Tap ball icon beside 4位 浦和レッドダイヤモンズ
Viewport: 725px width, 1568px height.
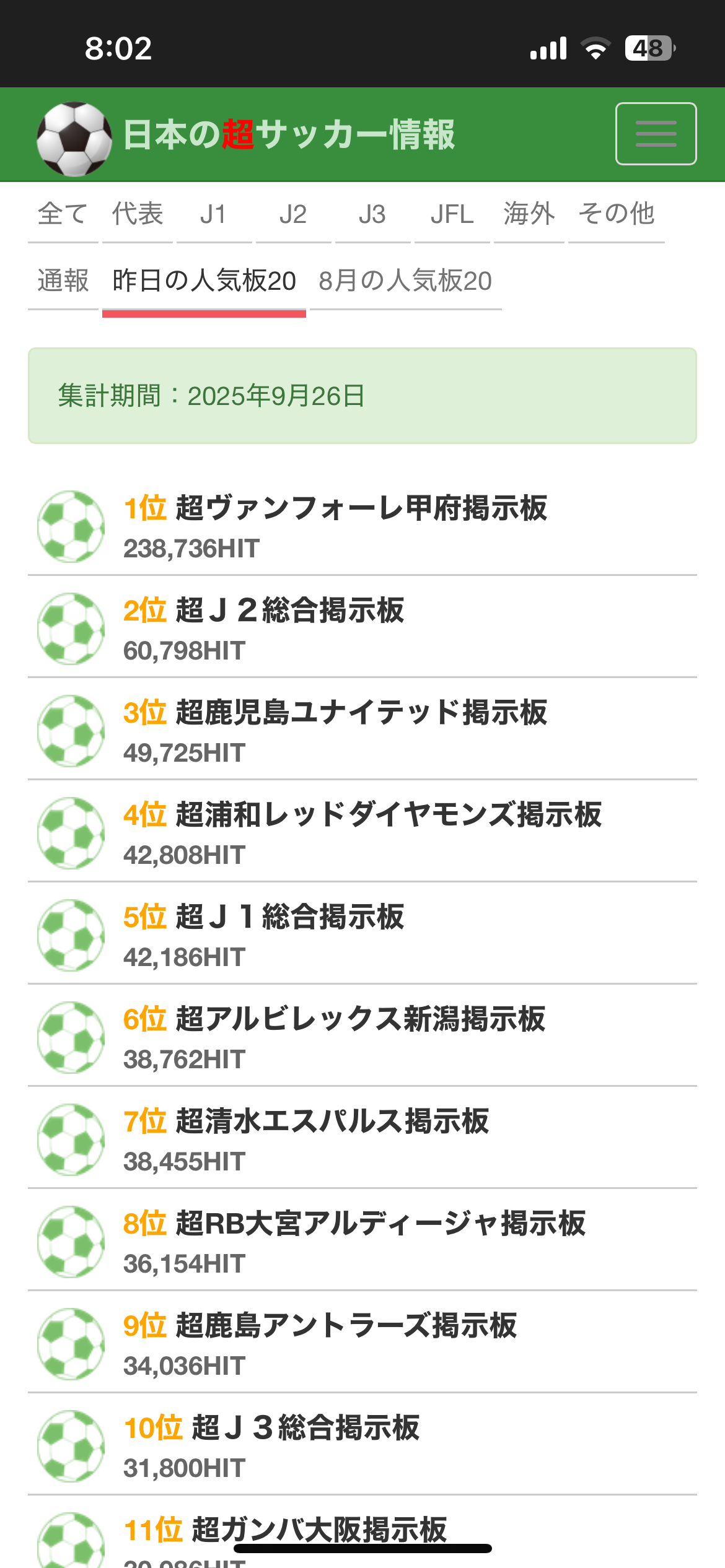click(x=71, y=833)
